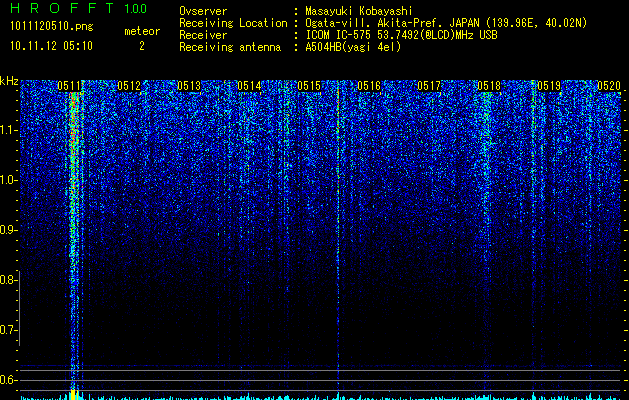
Task: Click the Receiver label
Action: tap(203, 35)
